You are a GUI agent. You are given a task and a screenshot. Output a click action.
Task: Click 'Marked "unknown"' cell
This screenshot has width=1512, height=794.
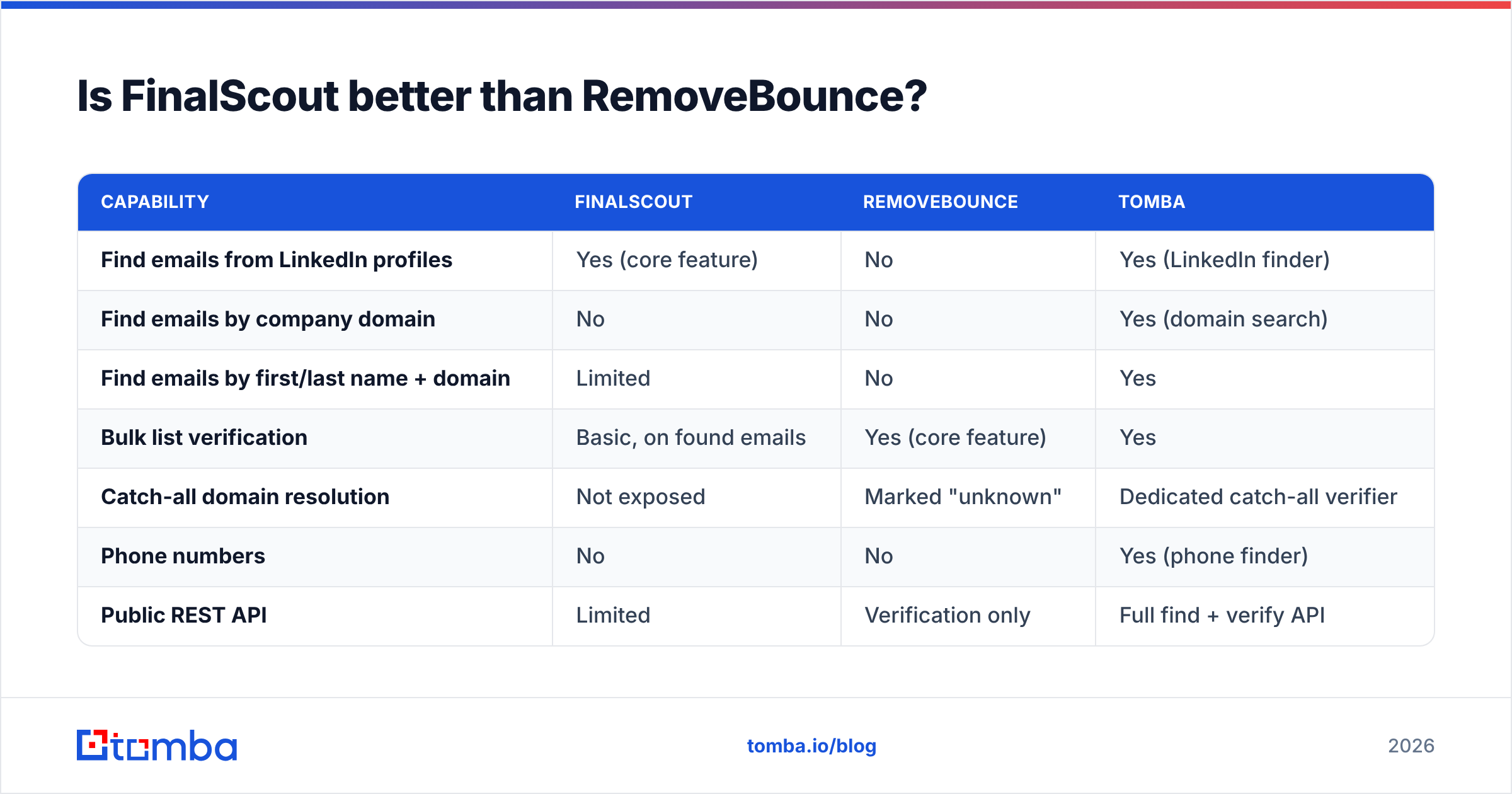[x=963, y=497]
